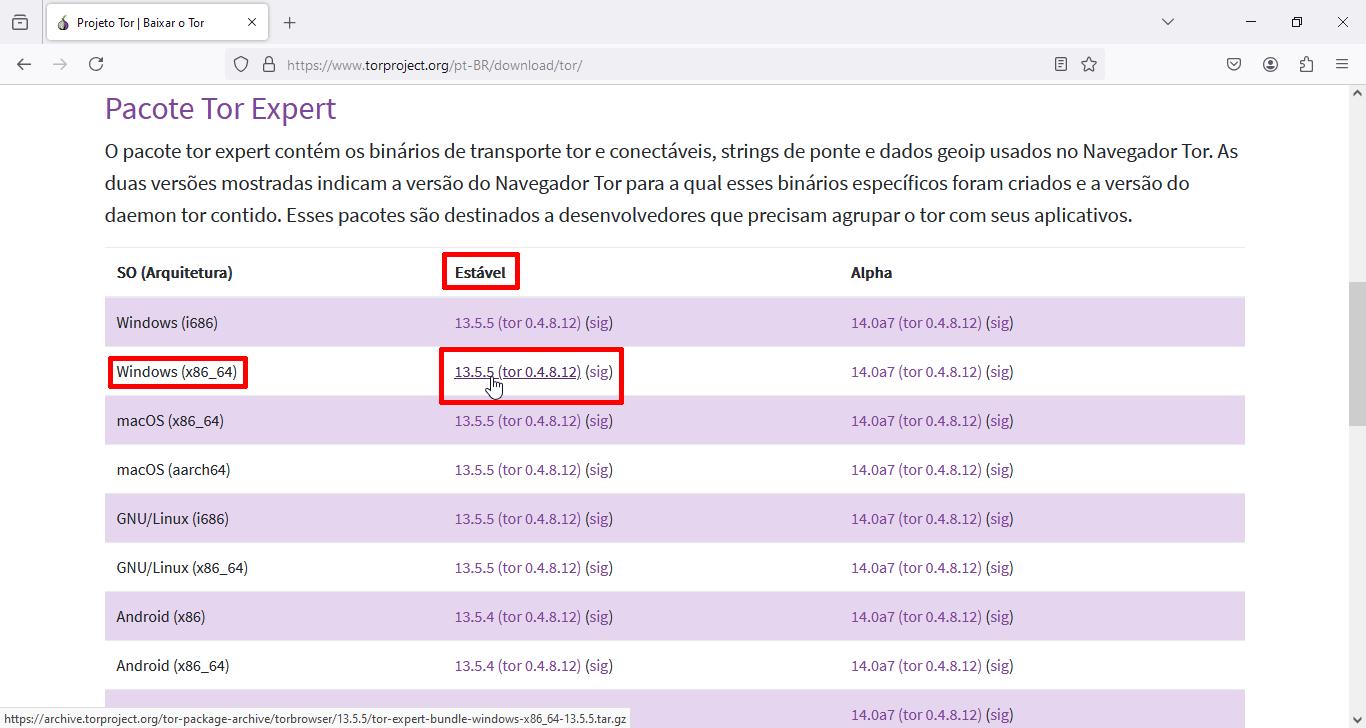
Task: Download stable 13.5.5 for macOS (x86_64)
Action: click(518, 421)
